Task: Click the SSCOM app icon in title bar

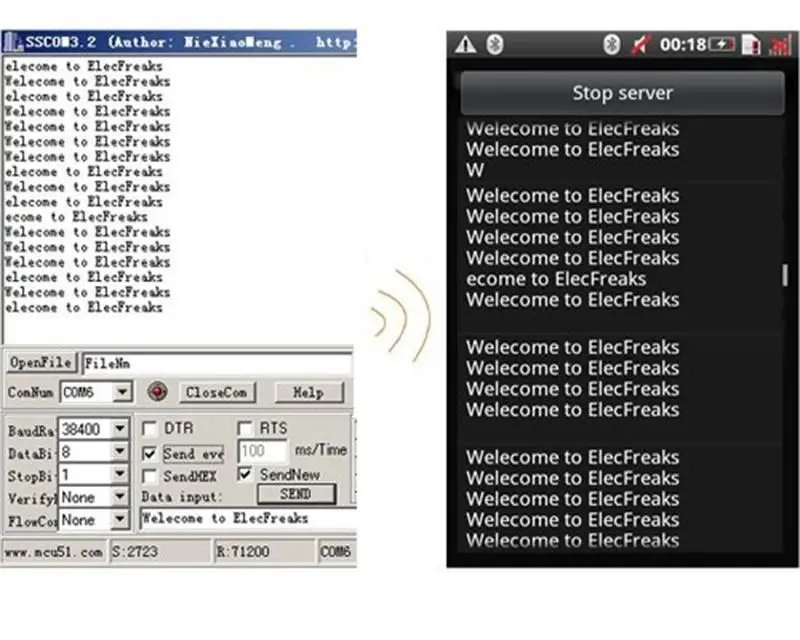Action: (13, 42)
